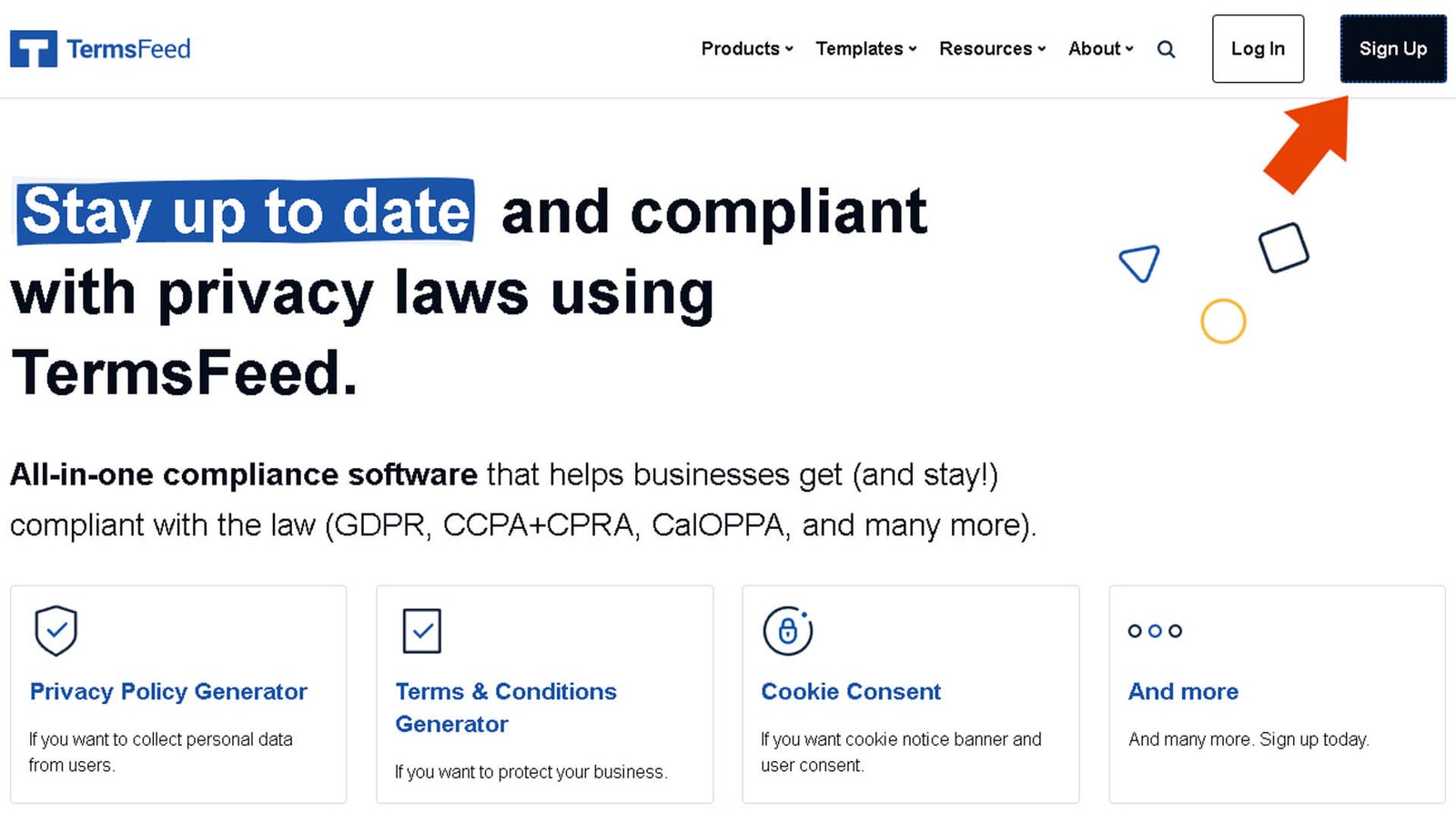Click the Privacy Policy shield icon
Viewport: 1456px width, 814px height.
(x=56, y=630)
